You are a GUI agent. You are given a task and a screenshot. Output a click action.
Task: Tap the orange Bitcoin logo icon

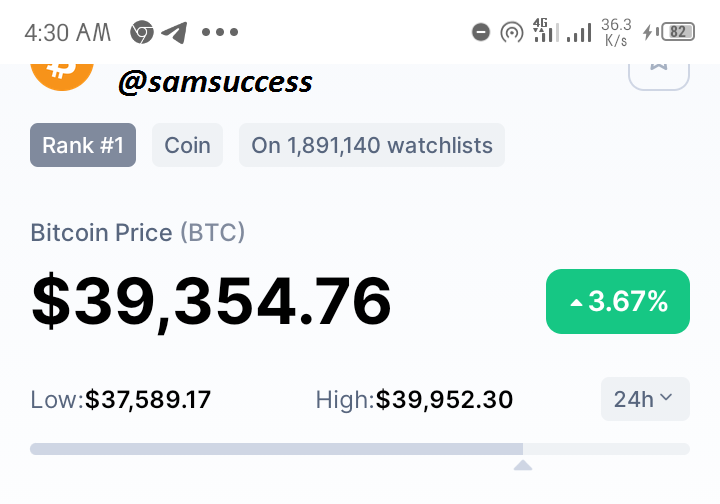pos(62,76)
